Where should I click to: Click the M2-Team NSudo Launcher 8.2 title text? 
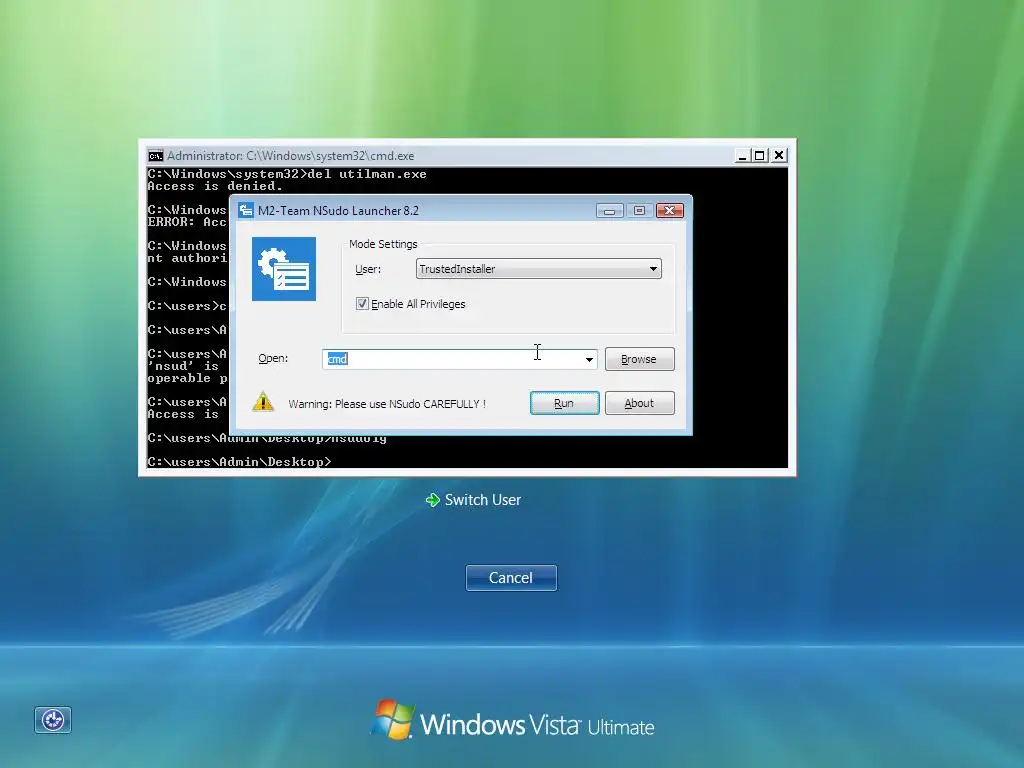pyautogui.click(x=338, y=210)
